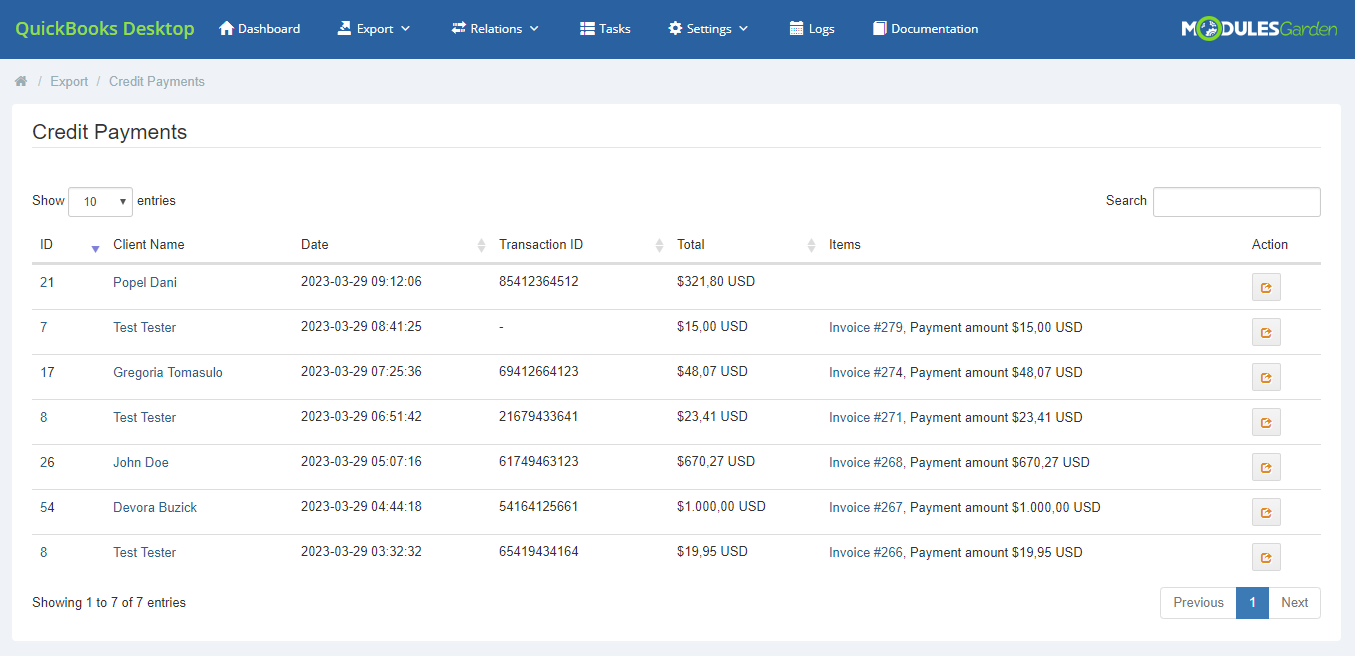The width and height of the screenshot is (1355, 656).
Task: Expand the Relations dropdown menu
Action: pyautogui.click(x=495, y=28)
